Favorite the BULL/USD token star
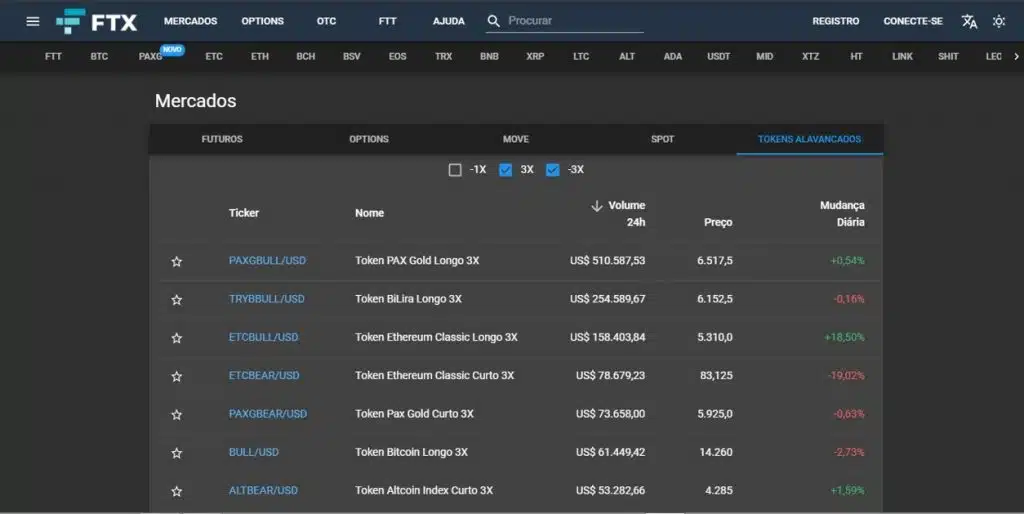 pyautogui.click(x=176, y=453)
